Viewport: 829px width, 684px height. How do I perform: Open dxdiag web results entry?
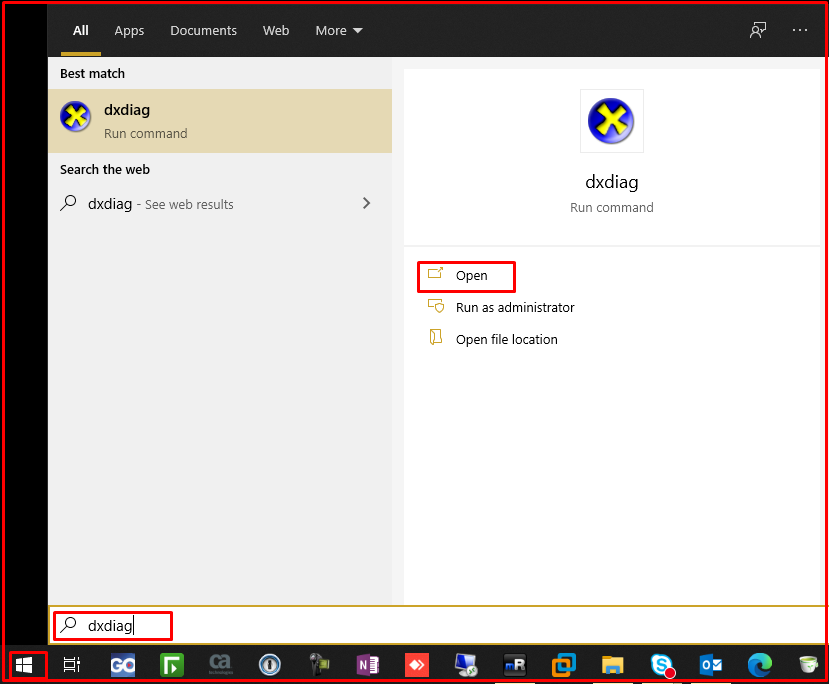[x=220, y=204]
